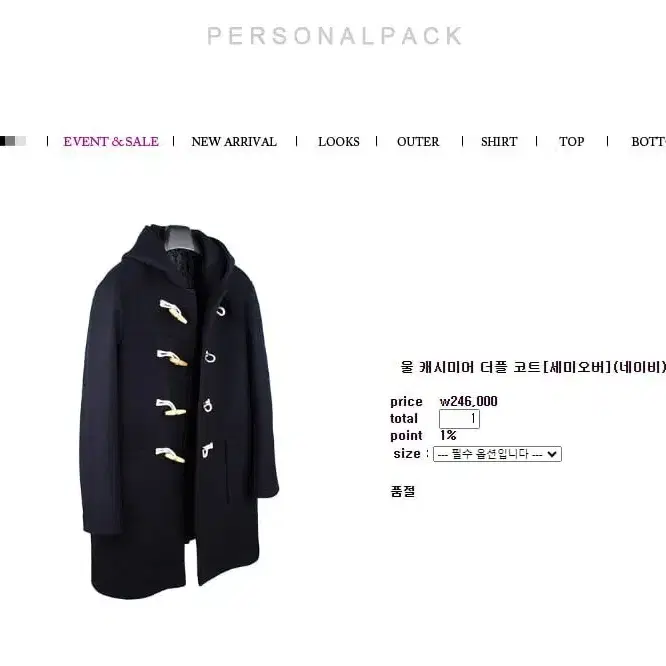Screen dimensions: 666x666
Task: Go to the LOOKS section
Action: click(x=339, y=141)
